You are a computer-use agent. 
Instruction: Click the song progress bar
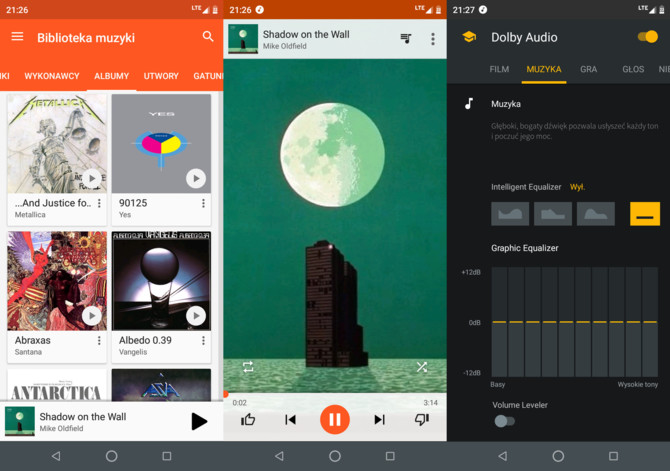tap(335, 394)
